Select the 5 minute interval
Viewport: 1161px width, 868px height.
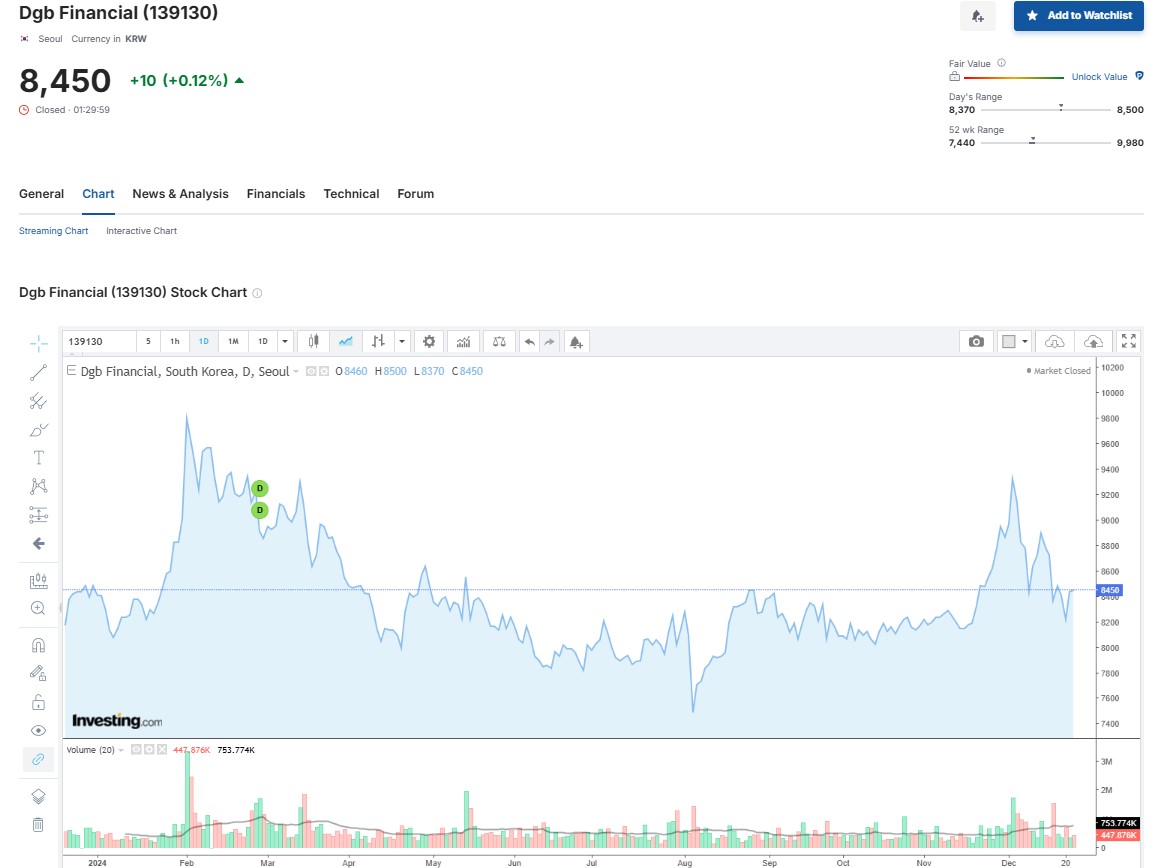148,341
